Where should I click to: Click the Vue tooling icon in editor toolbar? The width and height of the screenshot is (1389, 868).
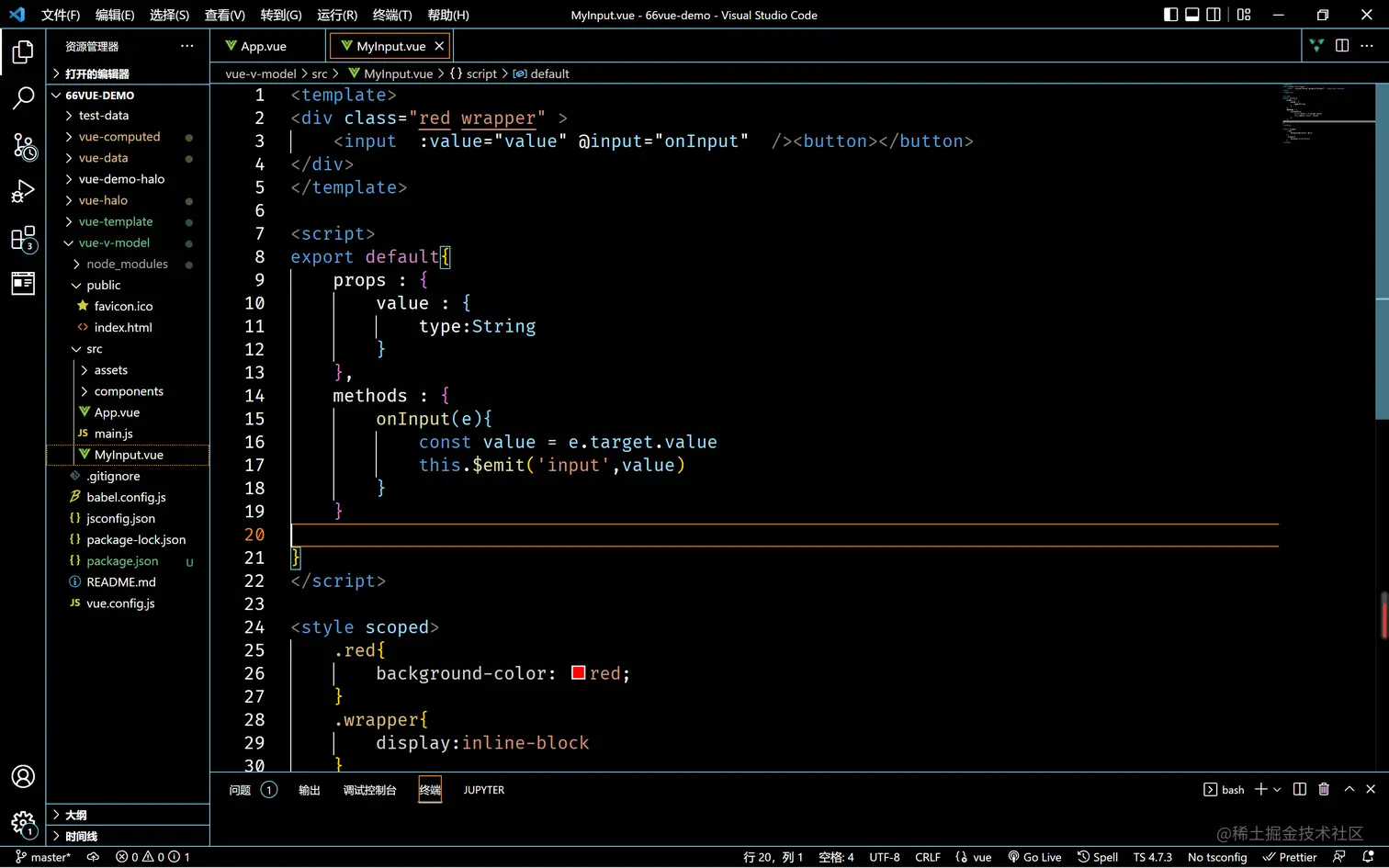(x=1316, y=46)
